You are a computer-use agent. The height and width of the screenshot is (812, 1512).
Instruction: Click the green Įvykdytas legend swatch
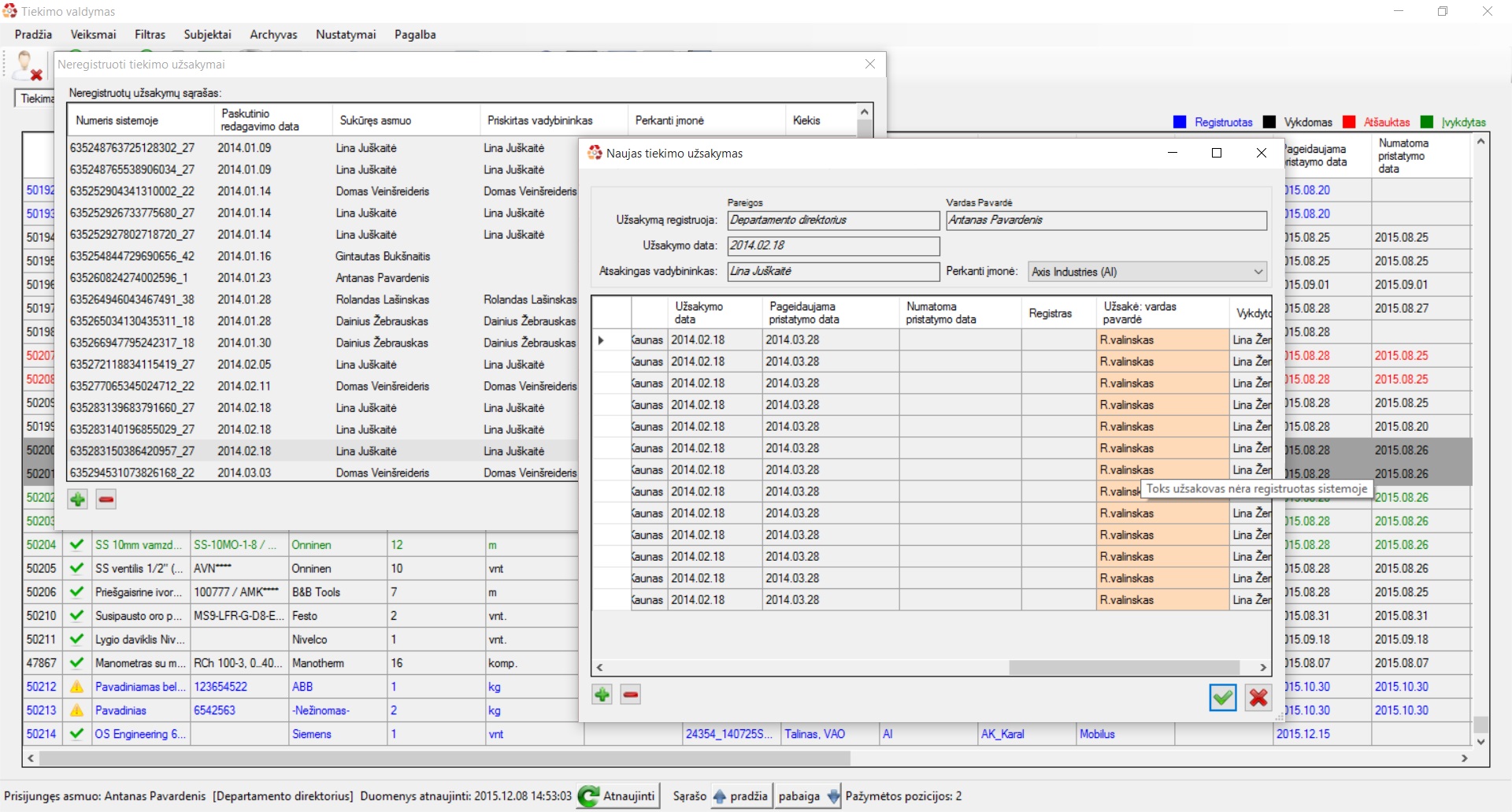(x=1426, y=122)
